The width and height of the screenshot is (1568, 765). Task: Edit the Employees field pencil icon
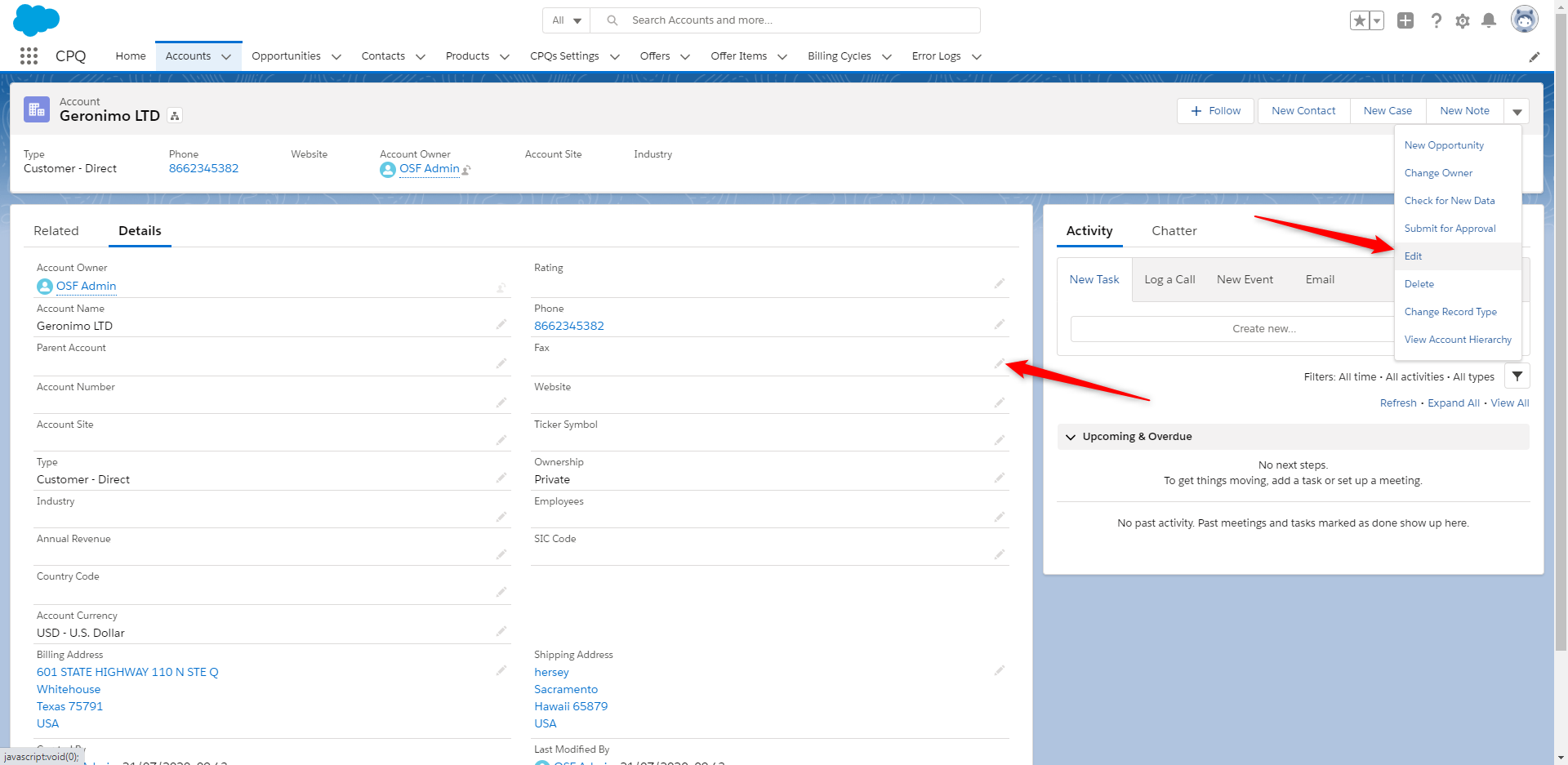tap(999, 517)
